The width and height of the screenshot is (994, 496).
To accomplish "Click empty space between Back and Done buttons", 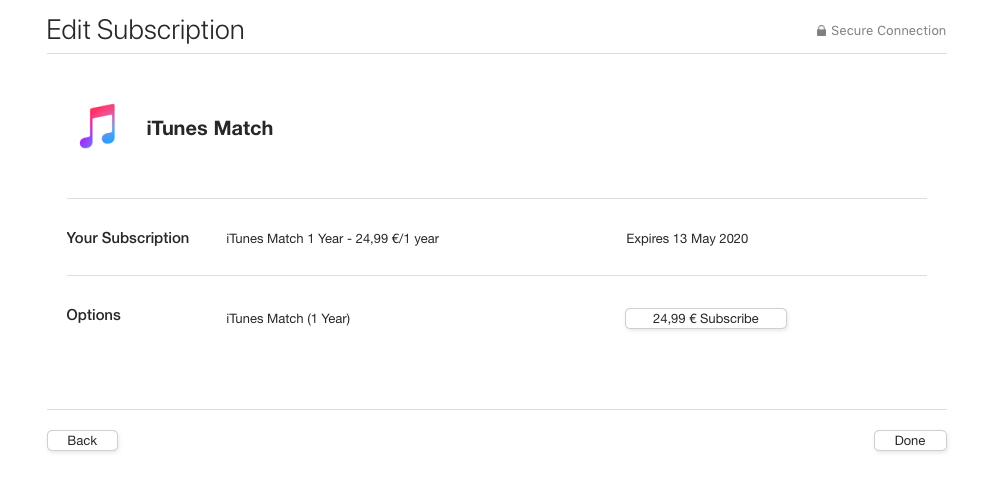I will tap(496, 441).
